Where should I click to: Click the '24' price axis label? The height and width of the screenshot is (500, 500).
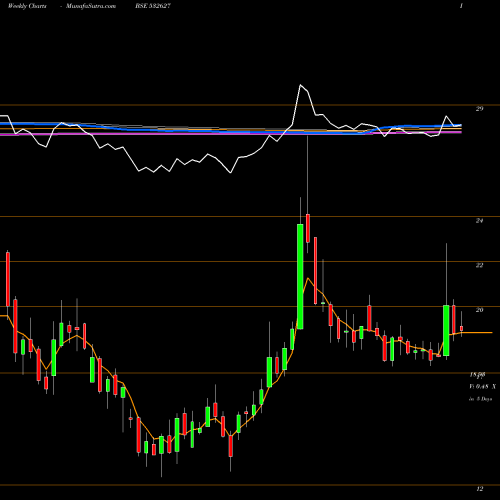479,221
